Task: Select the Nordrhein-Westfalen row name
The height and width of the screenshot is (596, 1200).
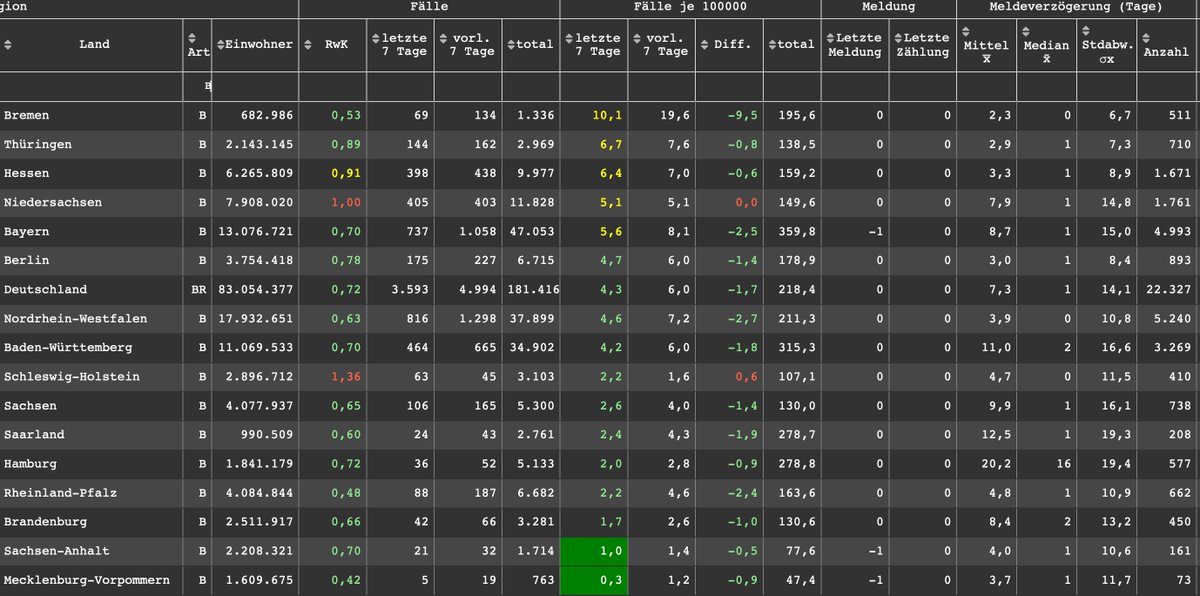Action: pyautogui.click(x=75, y=319)
